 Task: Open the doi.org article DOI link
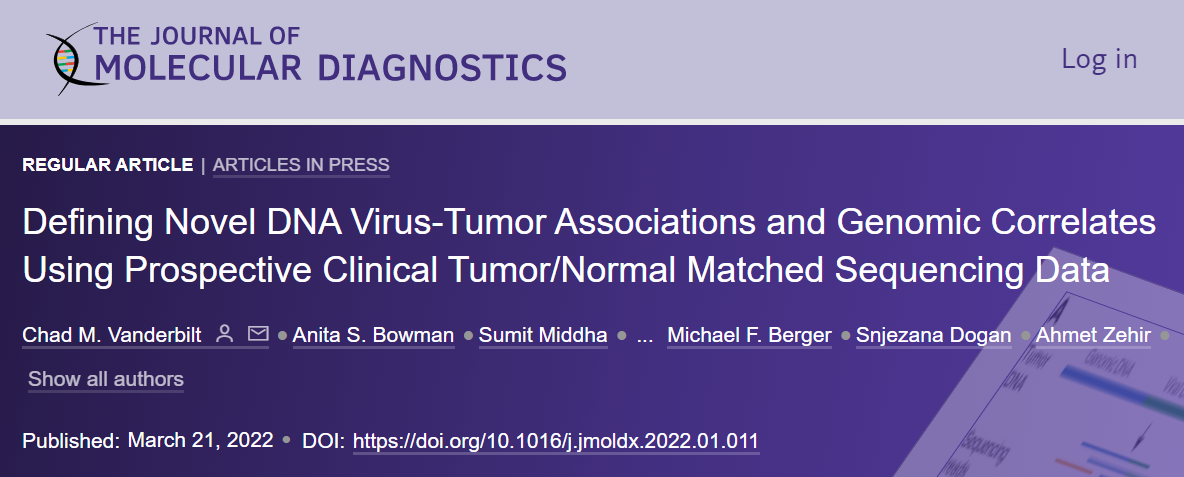point(556,441)
